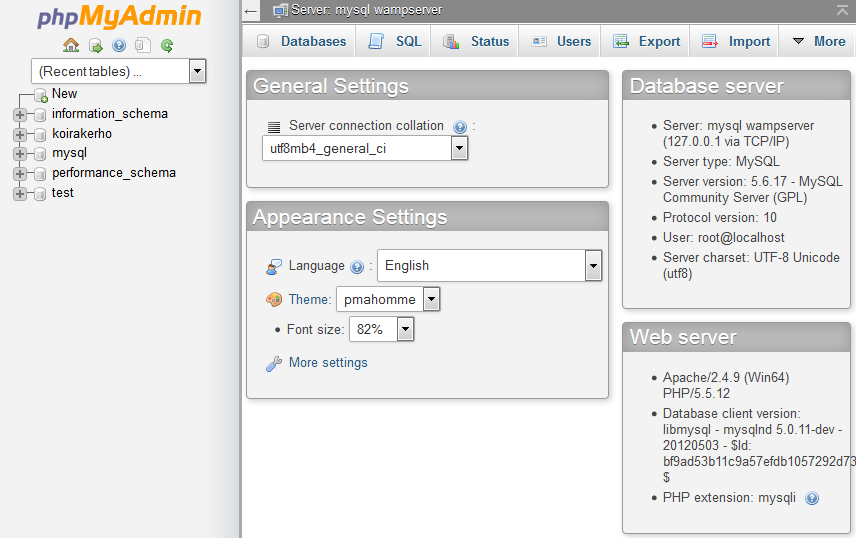Open the Recent tables dropdown
856x538 pixels.
118,71
